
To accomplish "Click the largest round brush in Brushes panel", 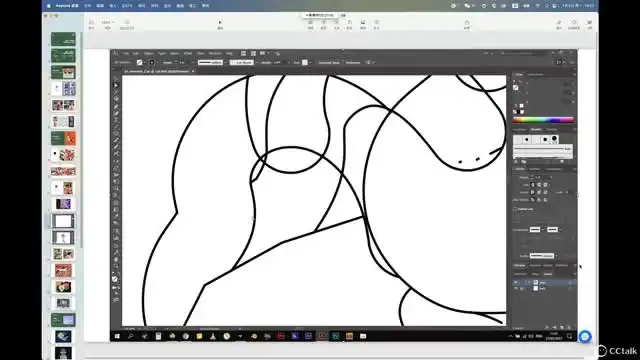I will pyautogui.click(x=554, y=139).
